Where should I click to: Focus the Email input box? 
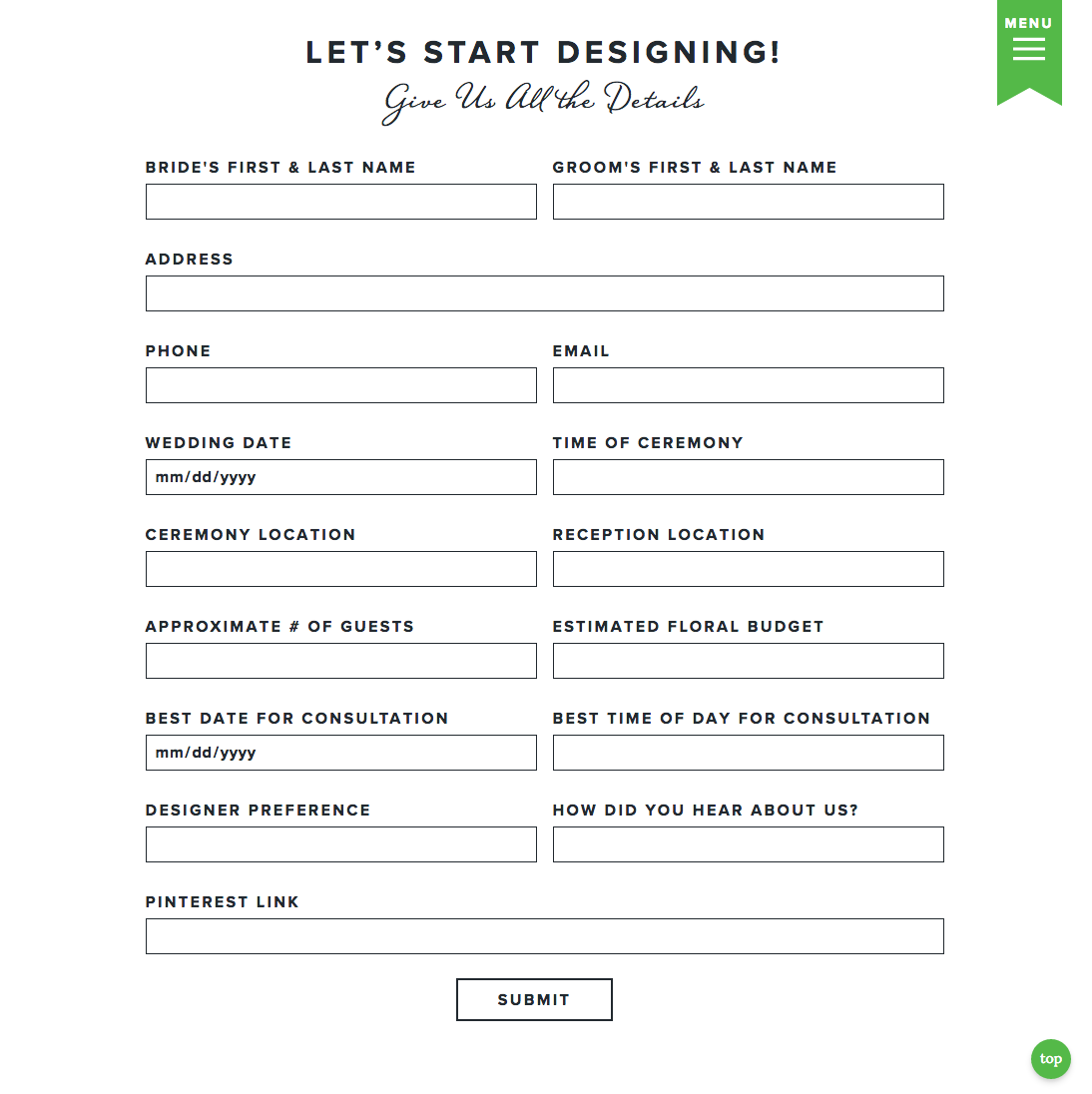tap(748, 385)
